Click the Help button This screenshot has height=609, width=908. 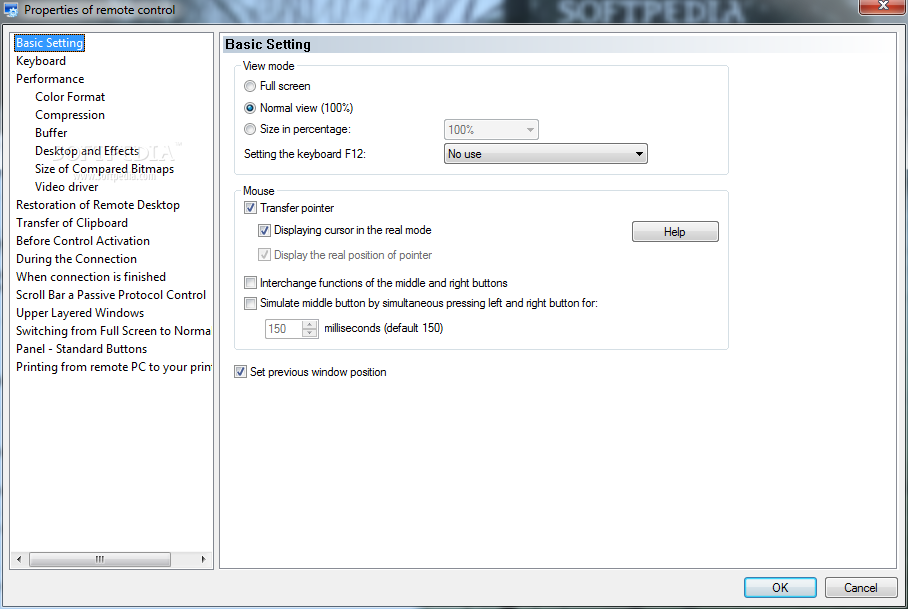pyautogui.click(x=675, y=232)
